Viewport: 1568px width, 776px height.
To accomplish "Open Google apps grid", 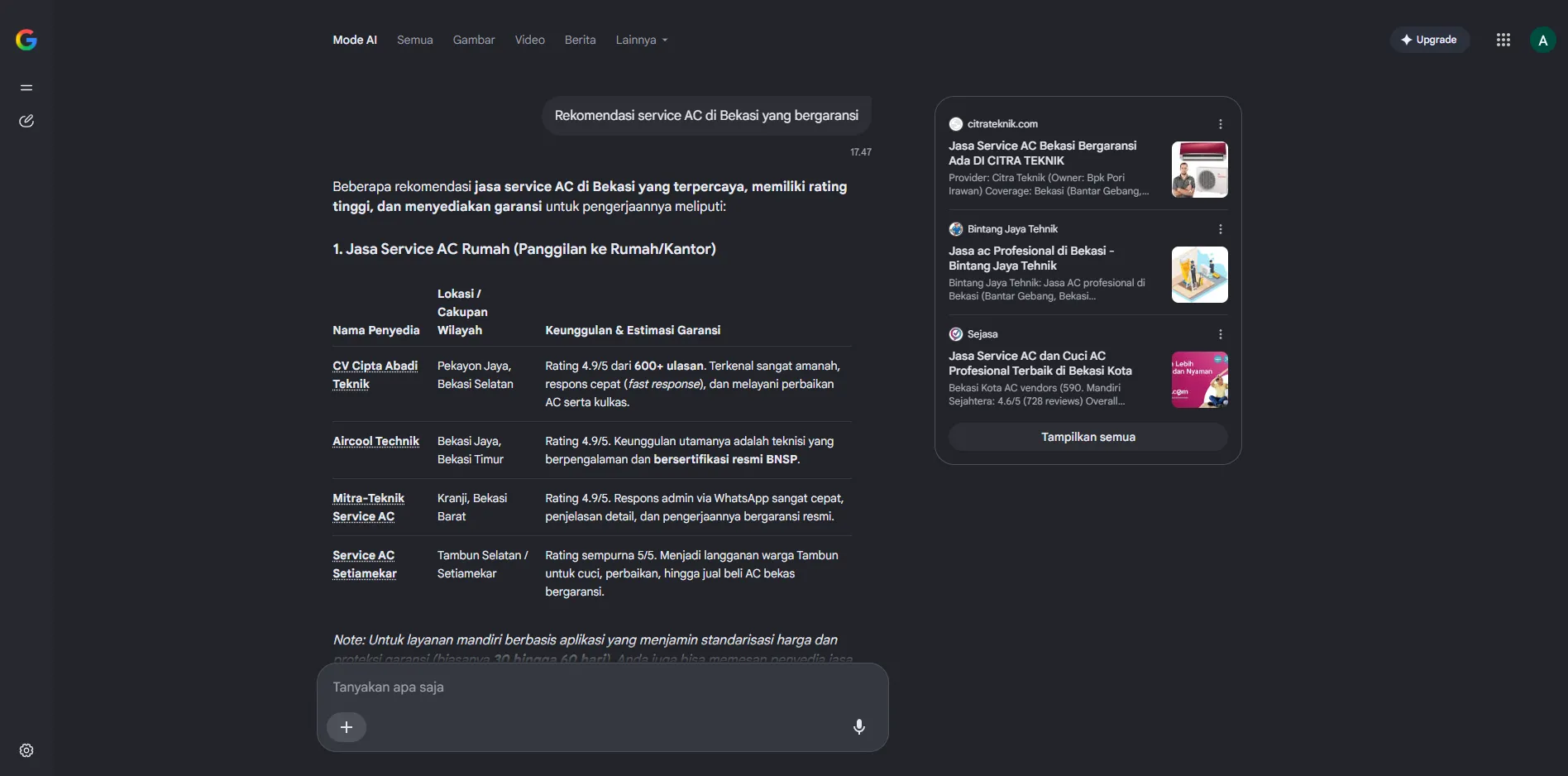I will click(1503, 40).
